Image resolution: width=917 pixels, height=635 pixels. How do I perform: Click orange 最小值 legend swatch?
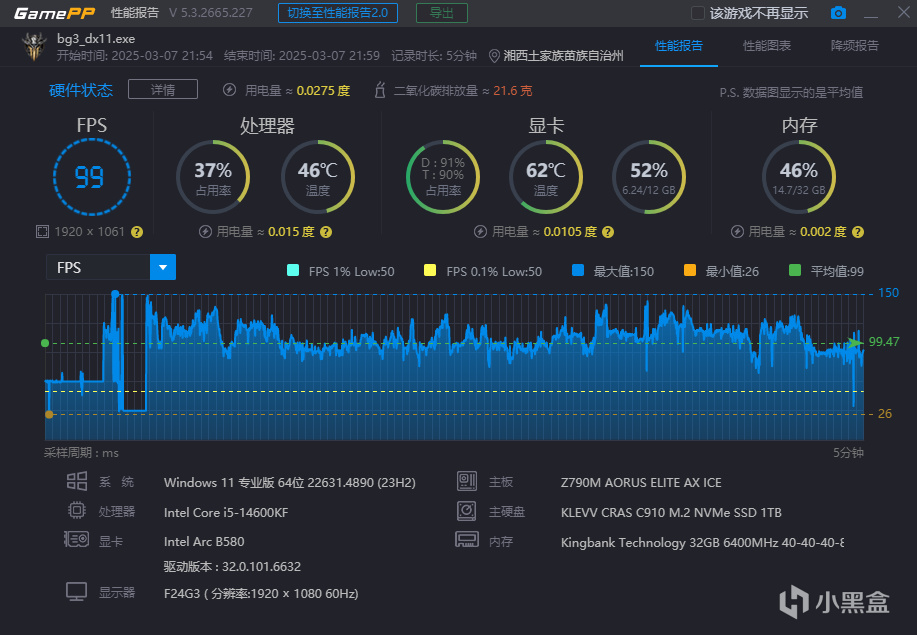click(690, 270)
